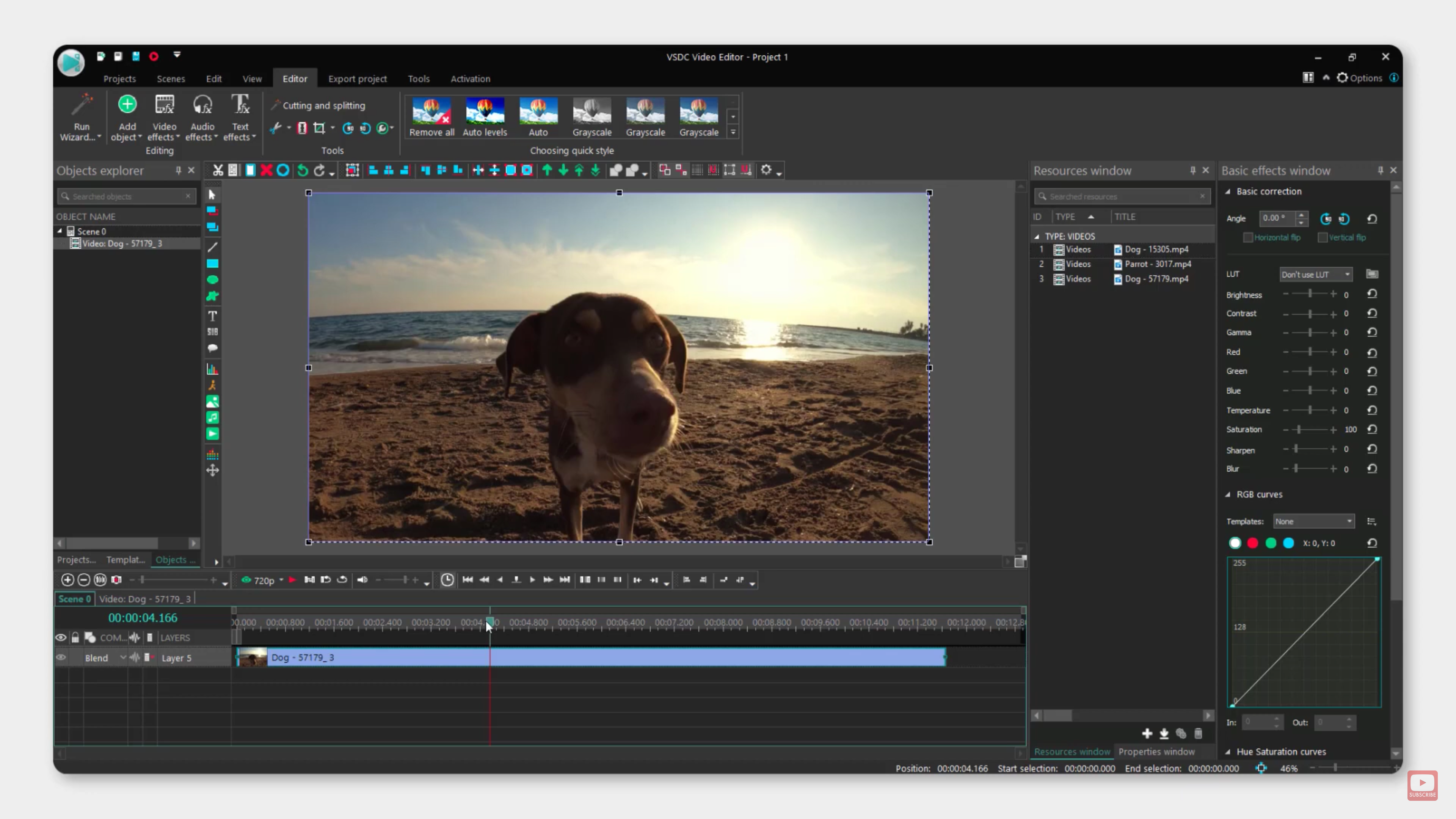Click the Cut scissors icon in toolbar
The width and height of the screenshot is (1456, 819).
pyautogui.click(x=218, y=170)
